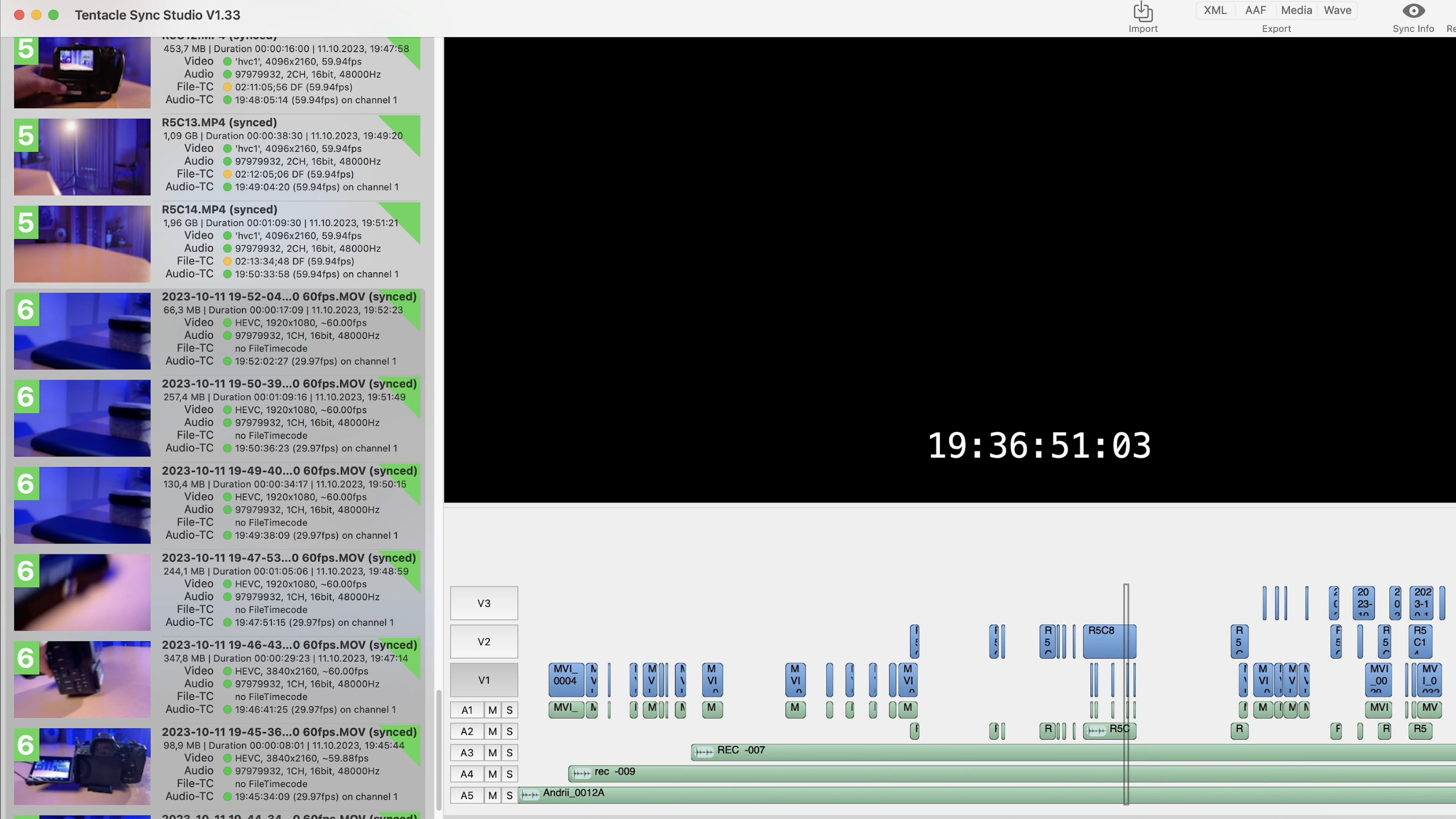Select AAF export format tab
This screenshot has width=1456, height=819.
pos(1254,10)
